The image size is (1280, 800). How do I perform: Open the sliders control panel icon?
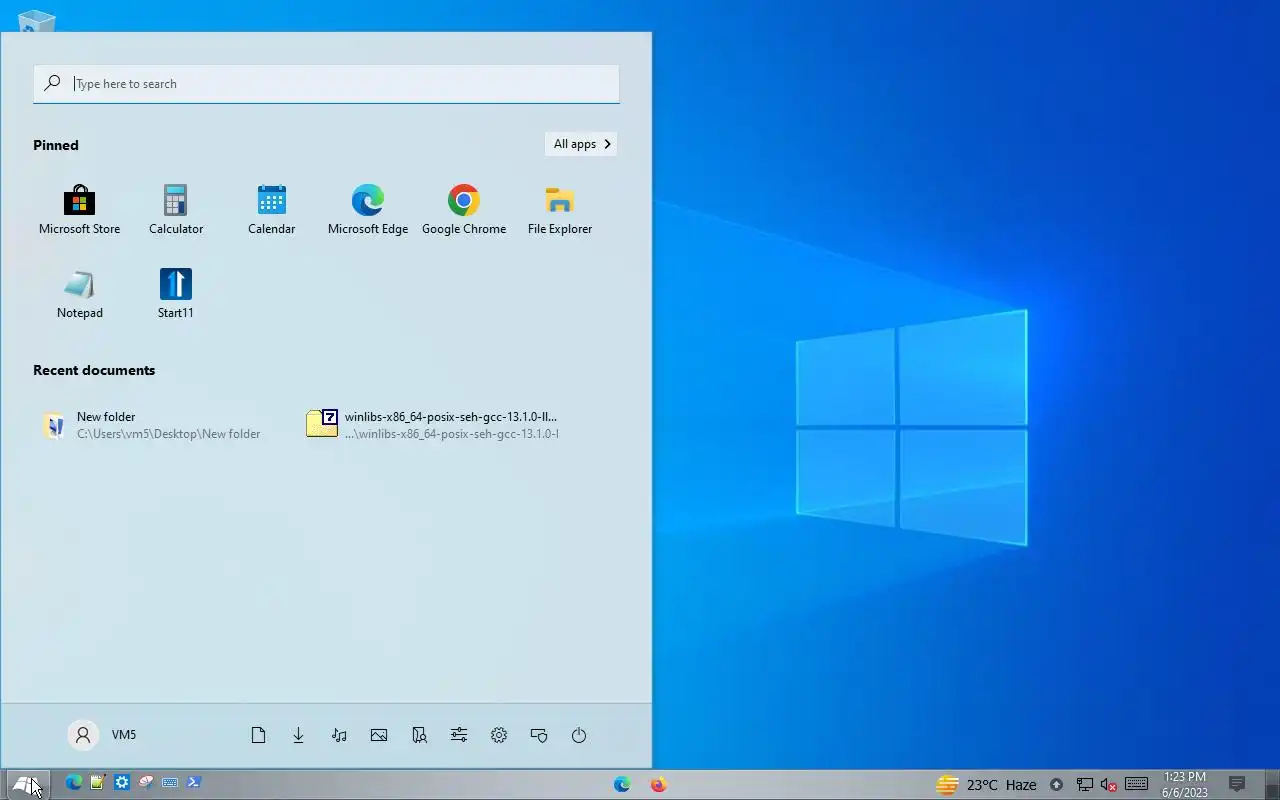point(459,735)
